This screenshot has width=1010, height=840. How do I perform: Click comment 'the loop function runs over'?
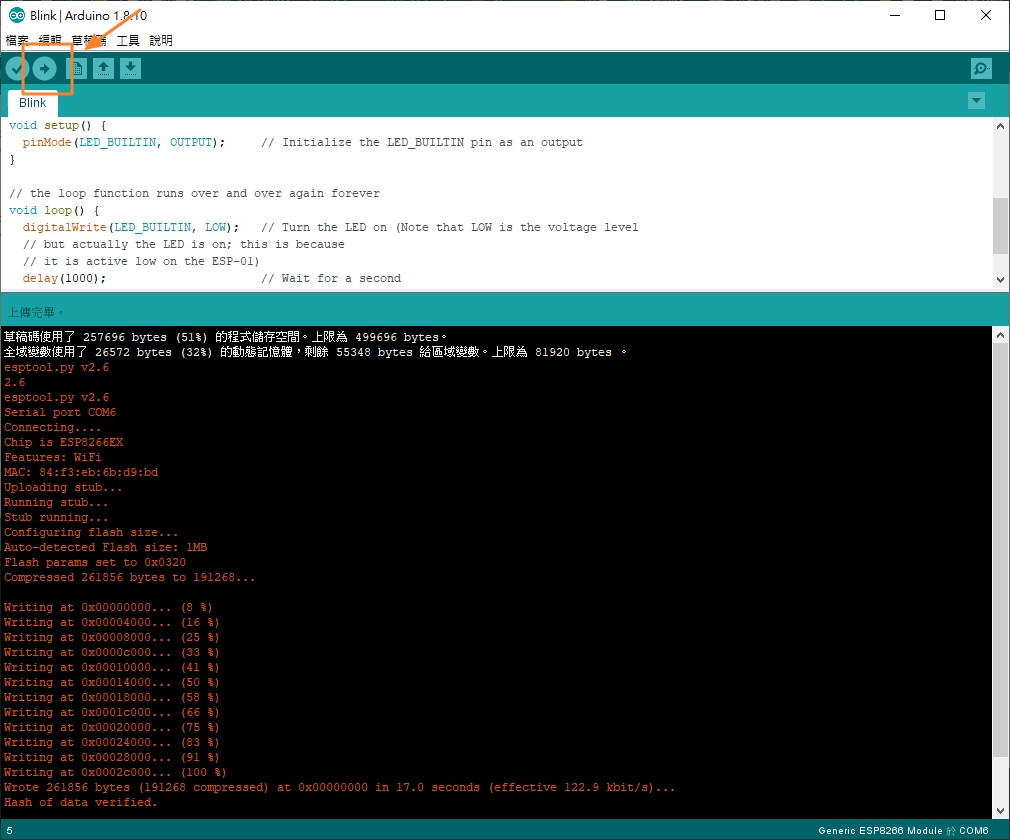pyautogui.click(x=195, y=193)
